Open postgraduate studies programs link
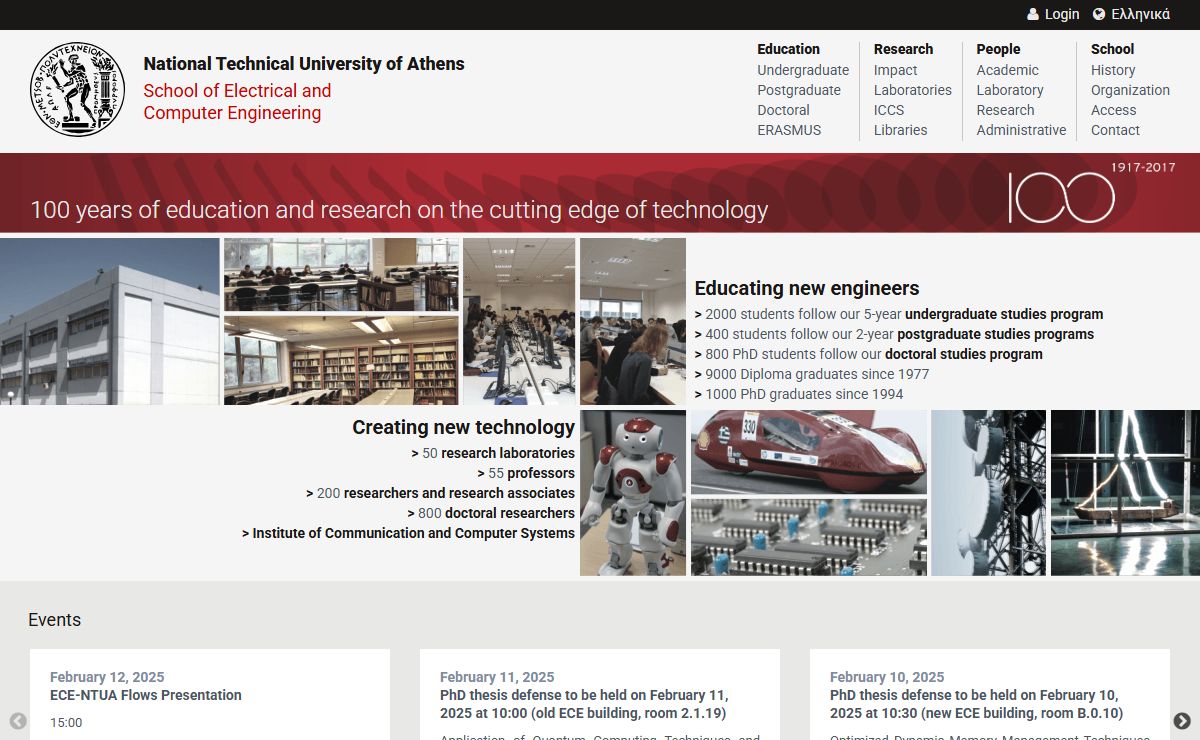 pos(995,334)
